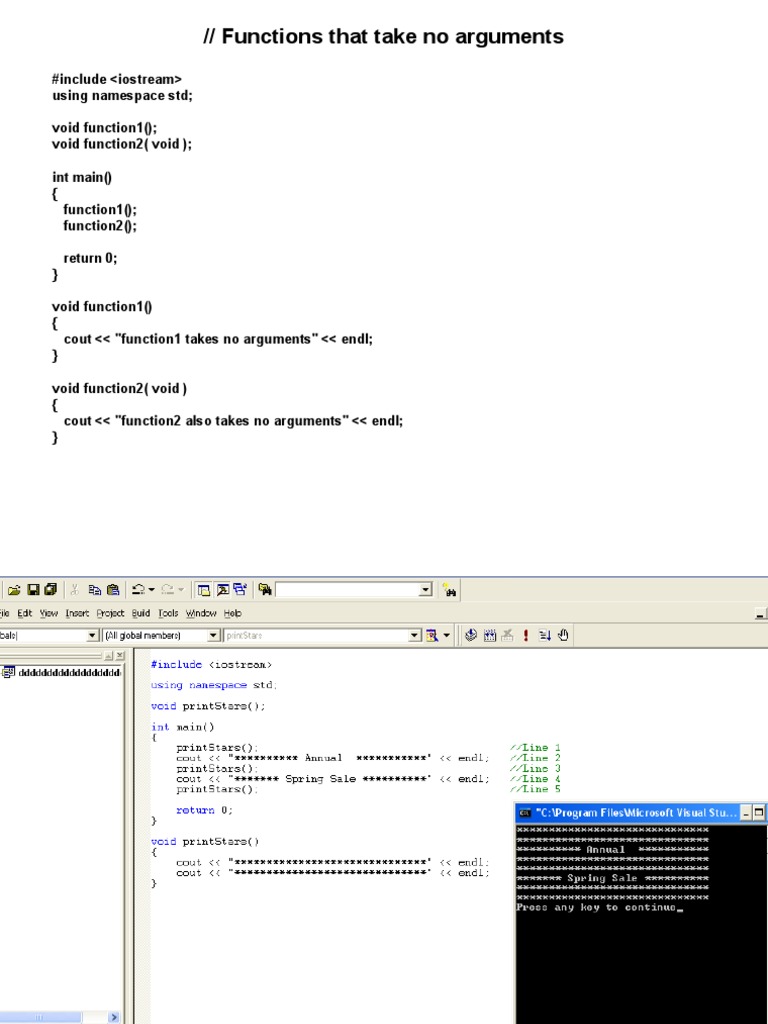This screenshot has width=768, height=1024.
Task: Click the WizardBar actions icon
Action: (432, 635)
